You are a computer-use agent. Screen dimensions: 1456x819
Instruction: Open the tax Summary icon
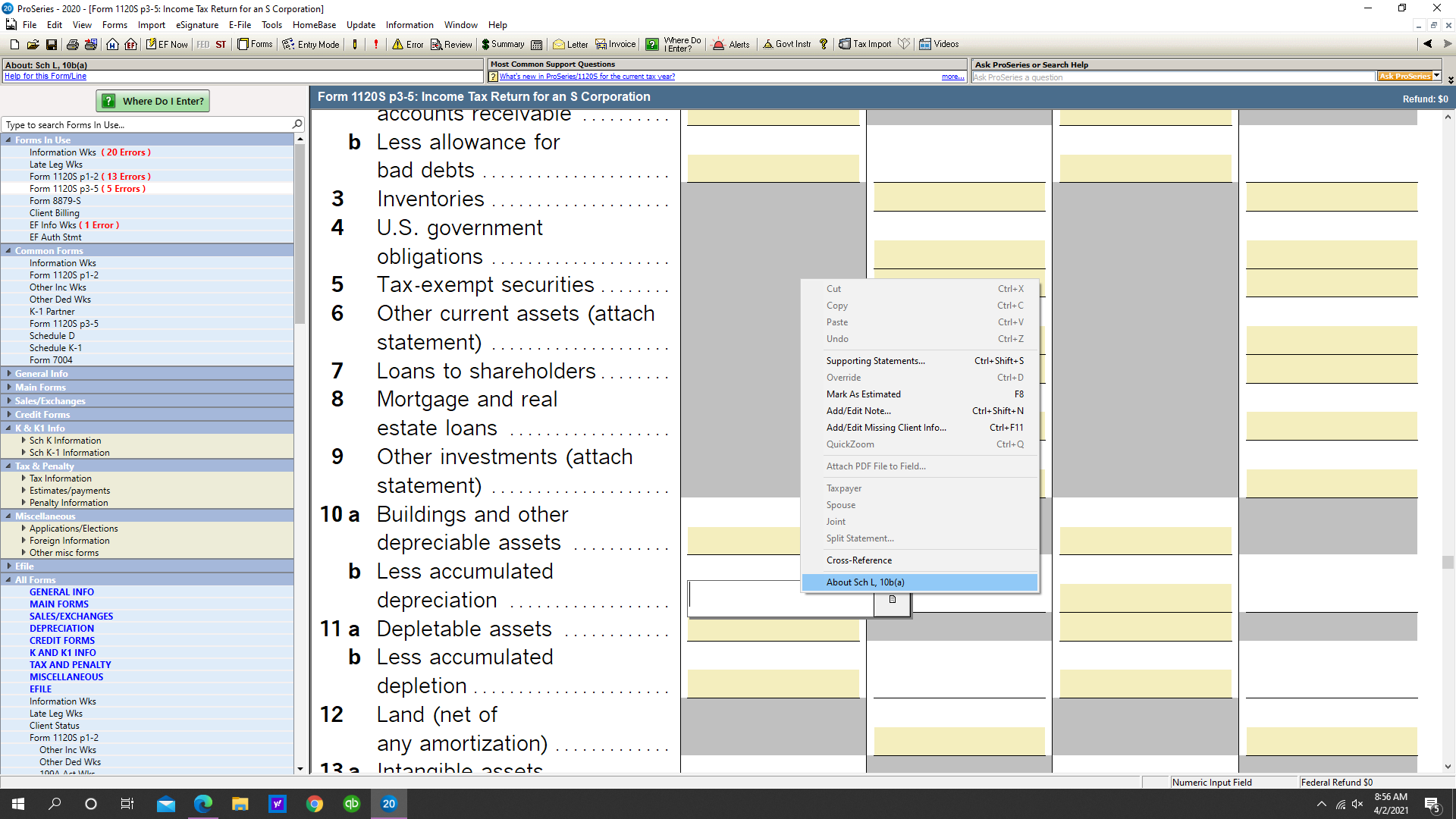[x=503, y=44]
